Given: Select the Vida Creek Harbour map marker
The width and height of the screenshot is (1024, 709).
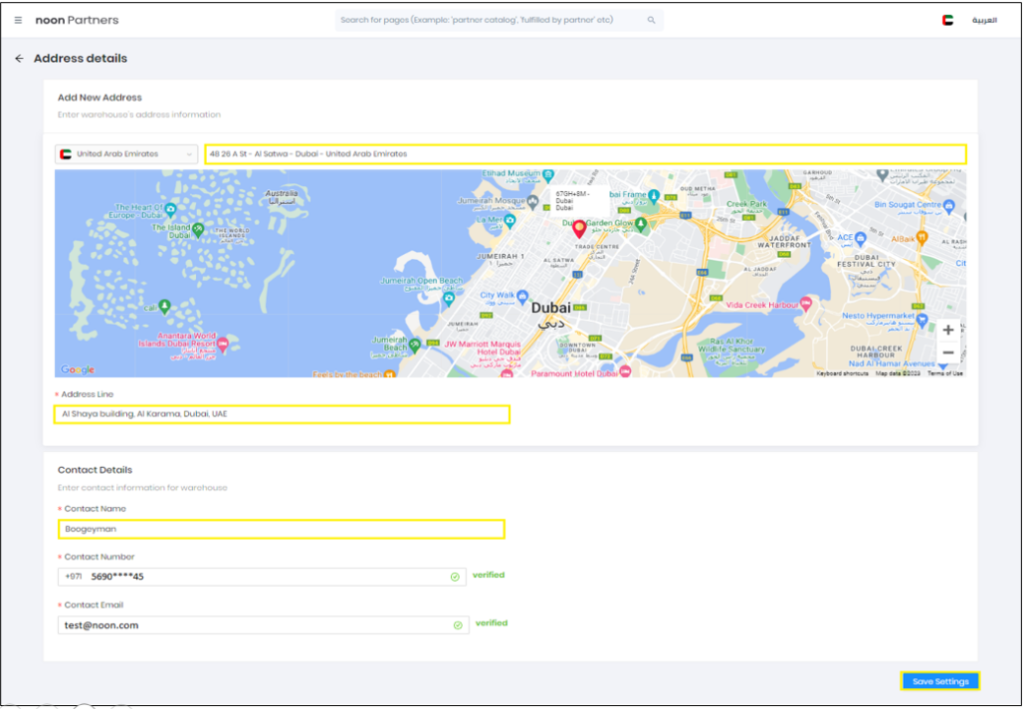Looking at the screenshot, I should pyautogui.click(x=806, y=303).
